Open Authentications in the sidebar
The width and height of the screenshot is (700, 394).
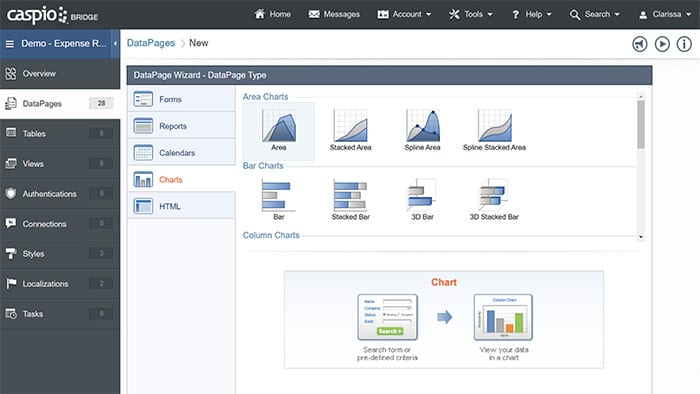tap(60, 194)
